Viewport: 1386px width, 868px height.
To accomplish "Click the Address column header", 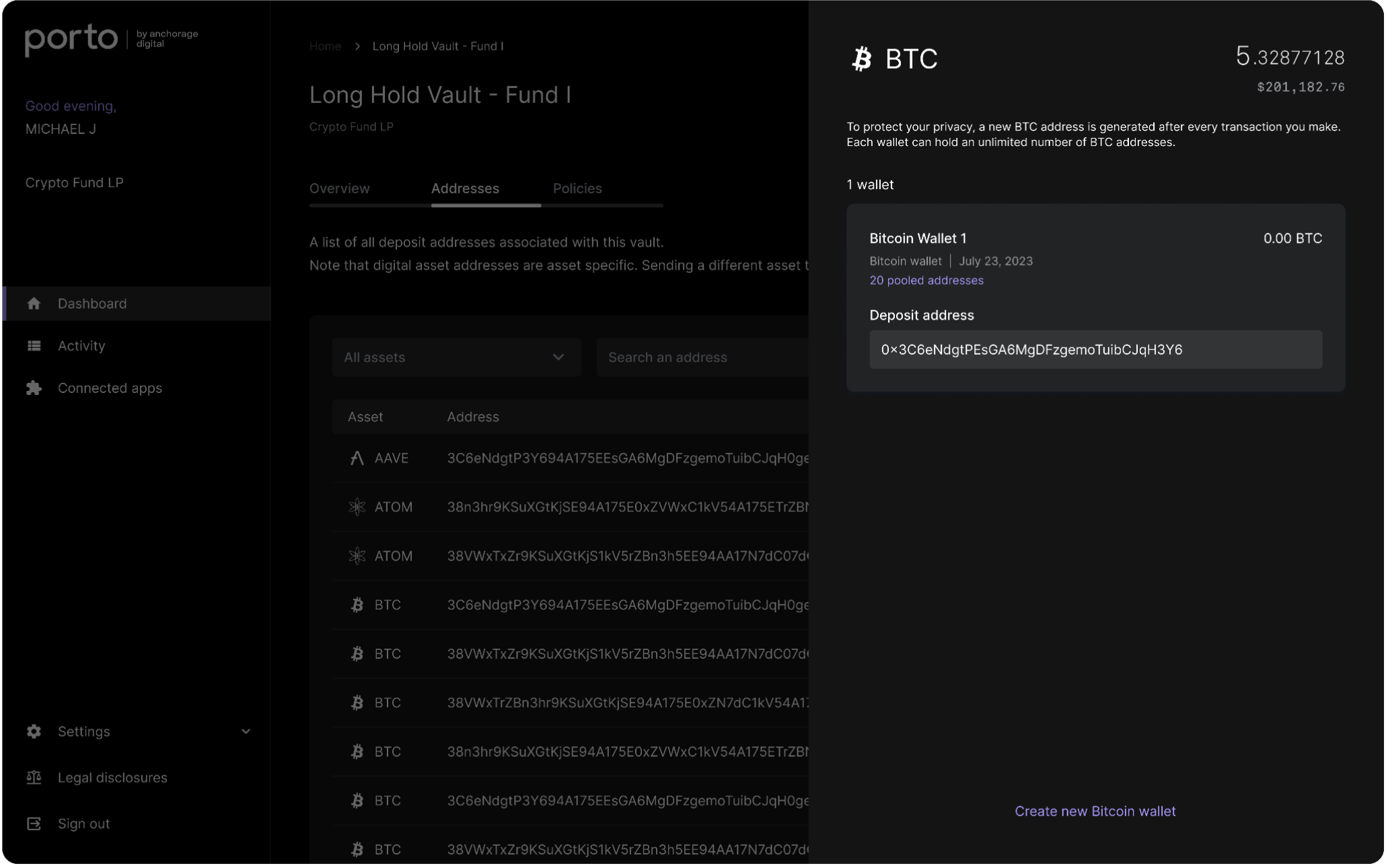I will (x=473, y=417).
